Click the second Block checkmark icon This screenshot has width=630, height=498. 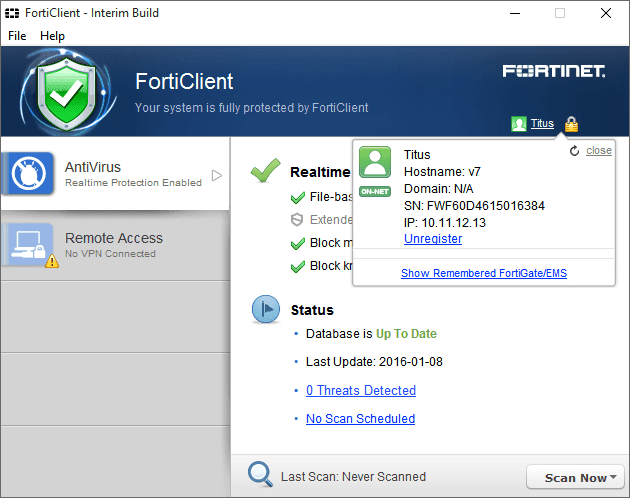[x=298, y=266]
